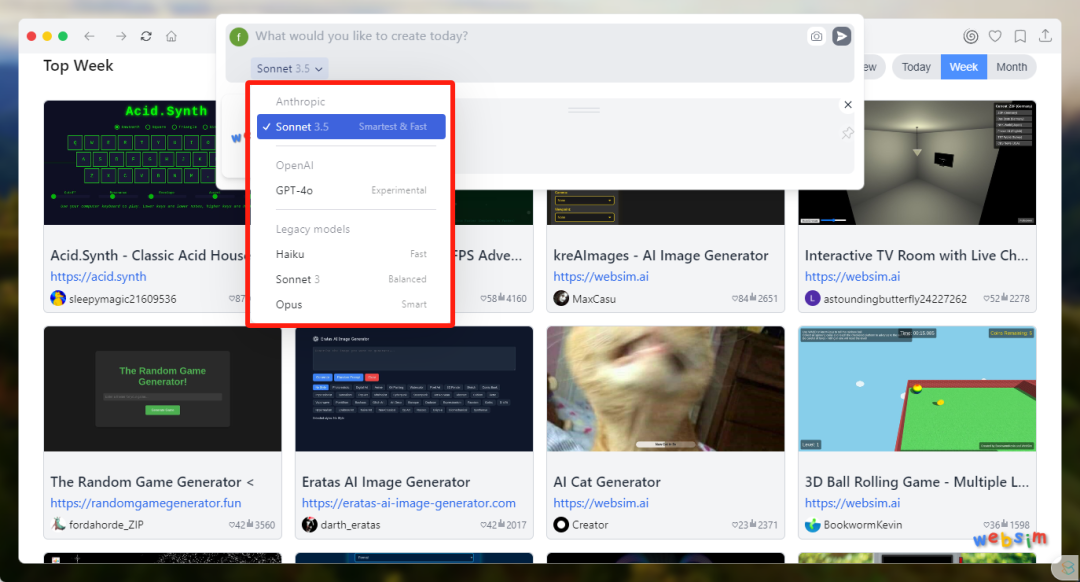Open the AI Cat Generator thumbnail
The width and height of the screenshot is (1080, 582).
665,388
